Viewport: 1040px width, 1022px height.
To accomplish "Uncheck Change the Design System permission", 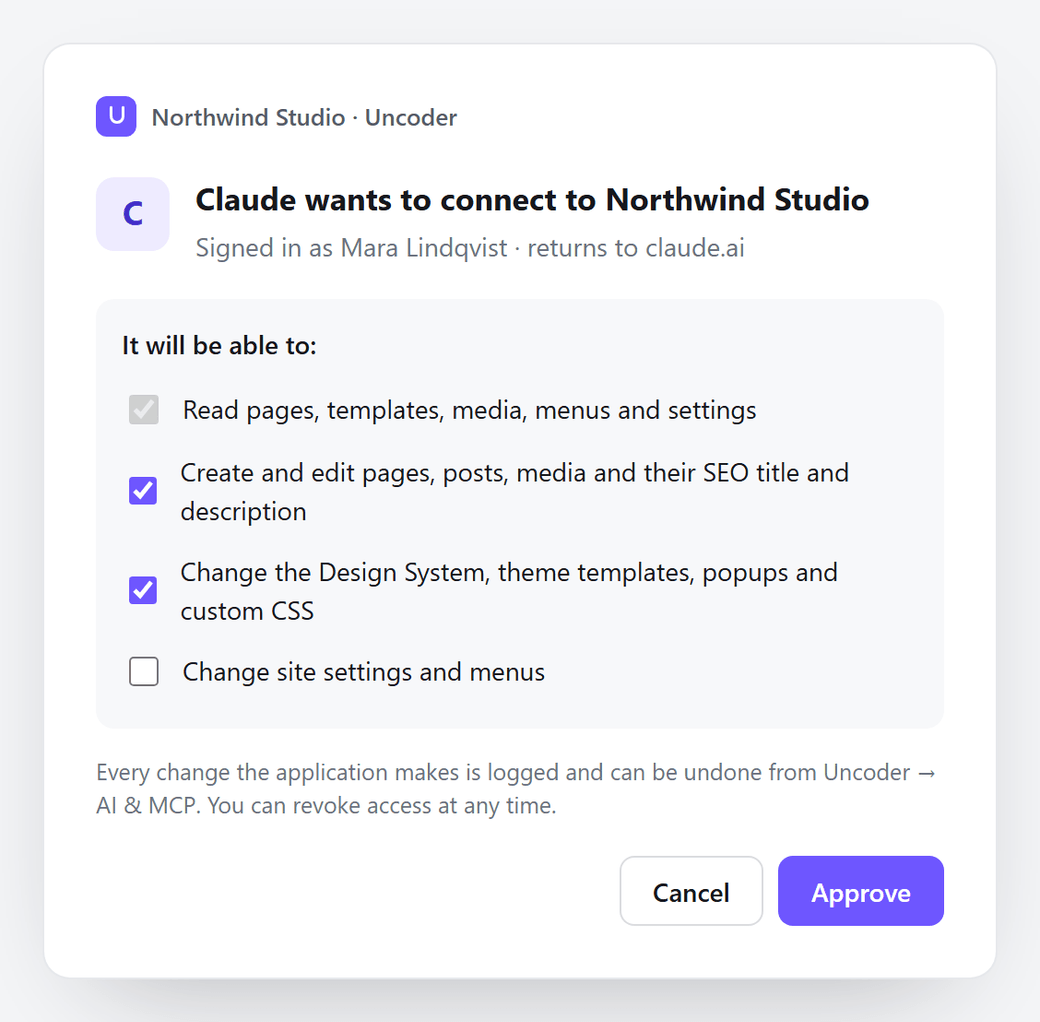I will pos(143,590).
